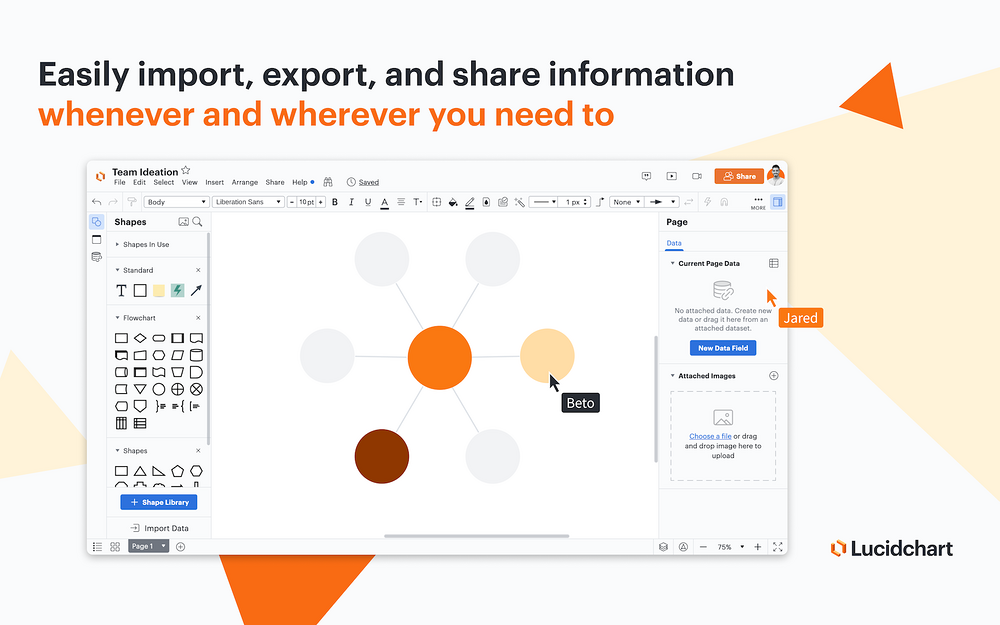Open the Insert menu
The width and height of the screenshot is (1000, 625).
[214, 182]
